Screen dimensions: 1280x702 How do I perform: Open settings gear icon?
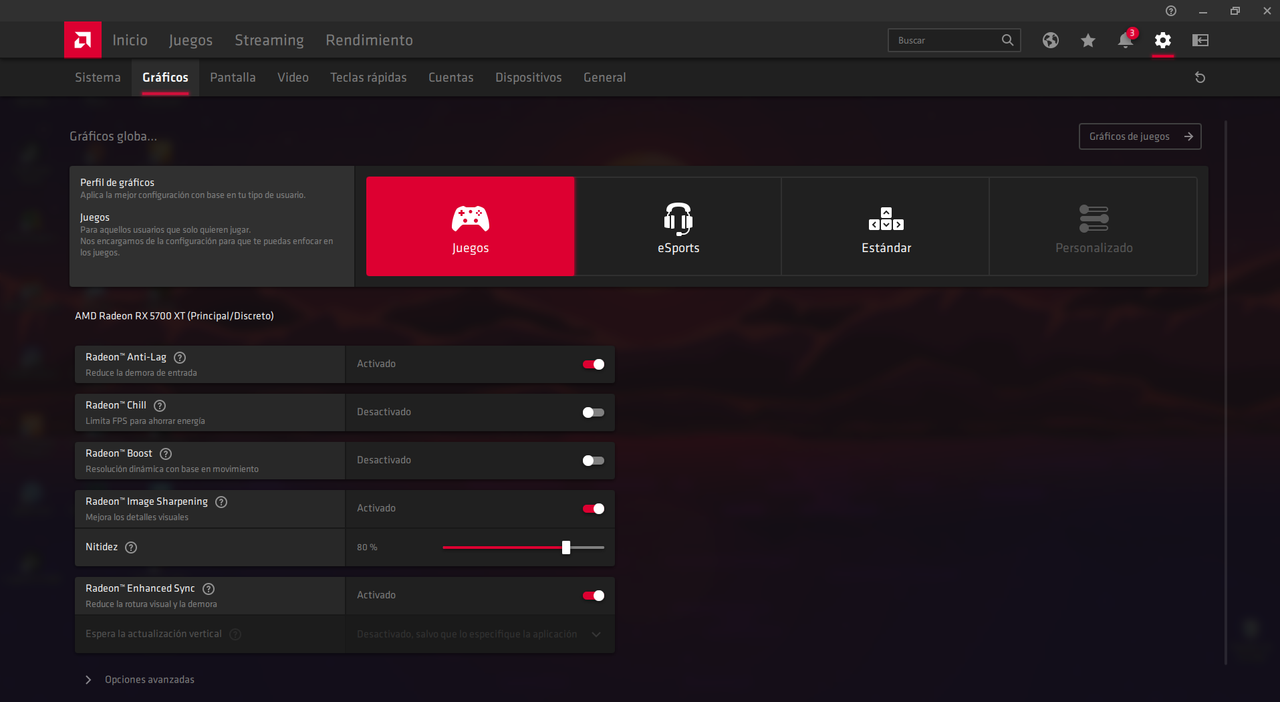1162,40
